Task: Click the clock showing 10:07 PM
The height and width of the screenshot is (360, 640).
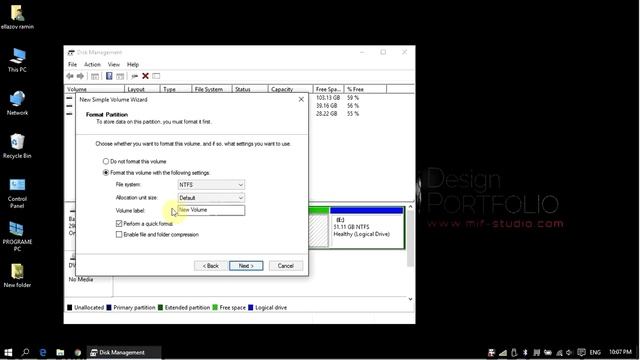Action: click(x=620, y=352)
